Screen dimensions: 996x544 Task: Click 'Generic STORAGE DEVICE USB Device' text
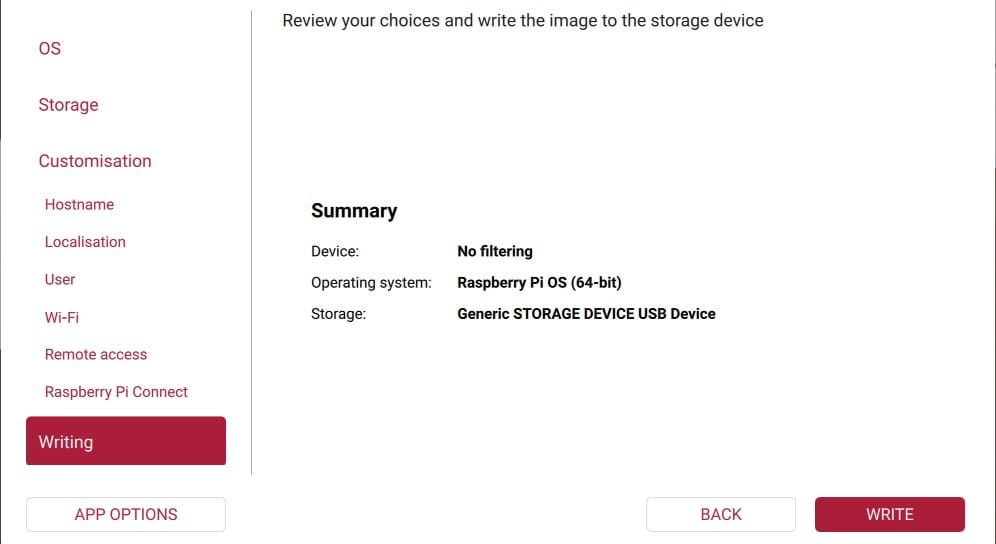[586, 314]
